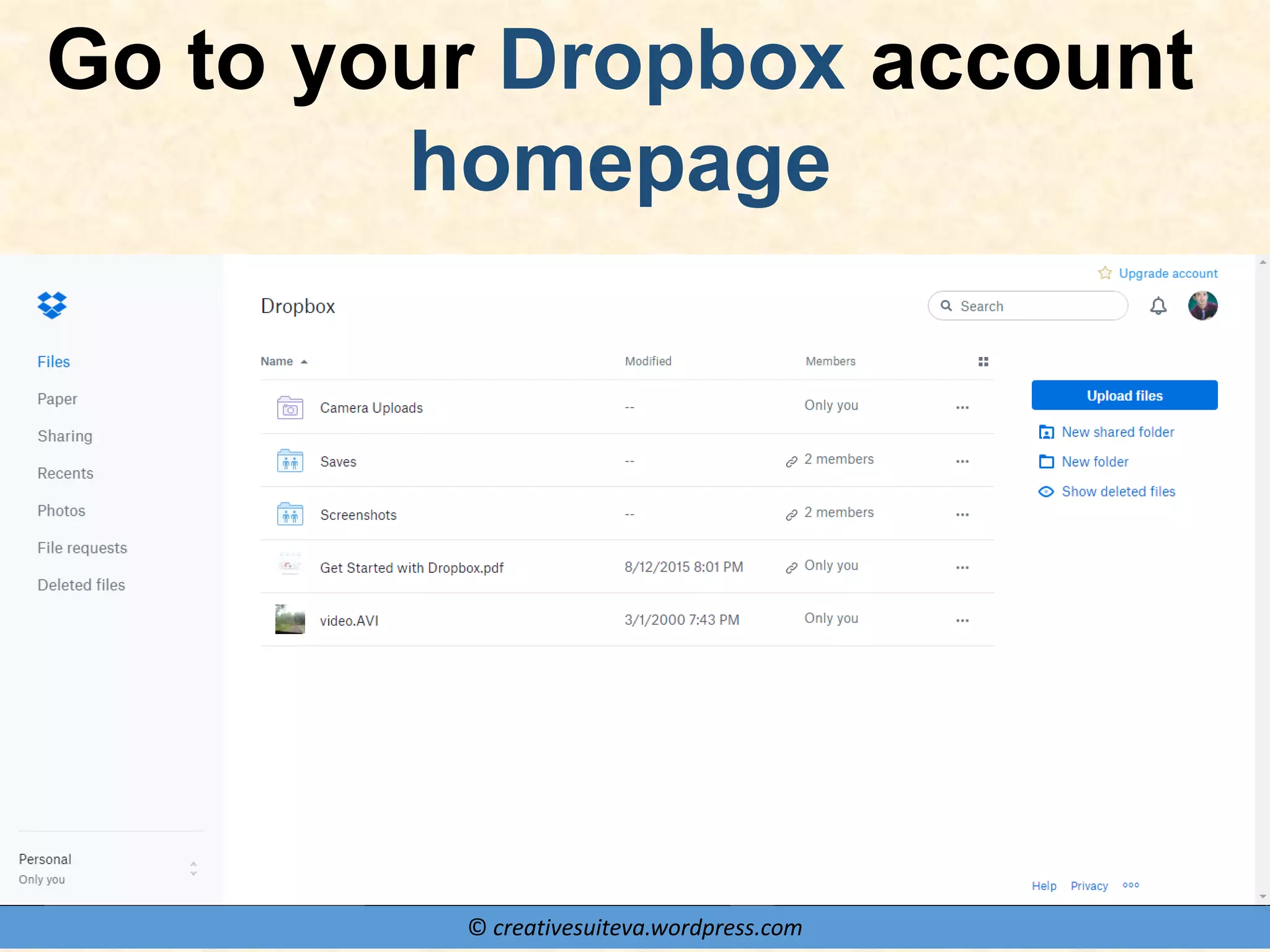Switch to grid view icon
Screen dimensions: 1270x952
click(x=983, y=361)
